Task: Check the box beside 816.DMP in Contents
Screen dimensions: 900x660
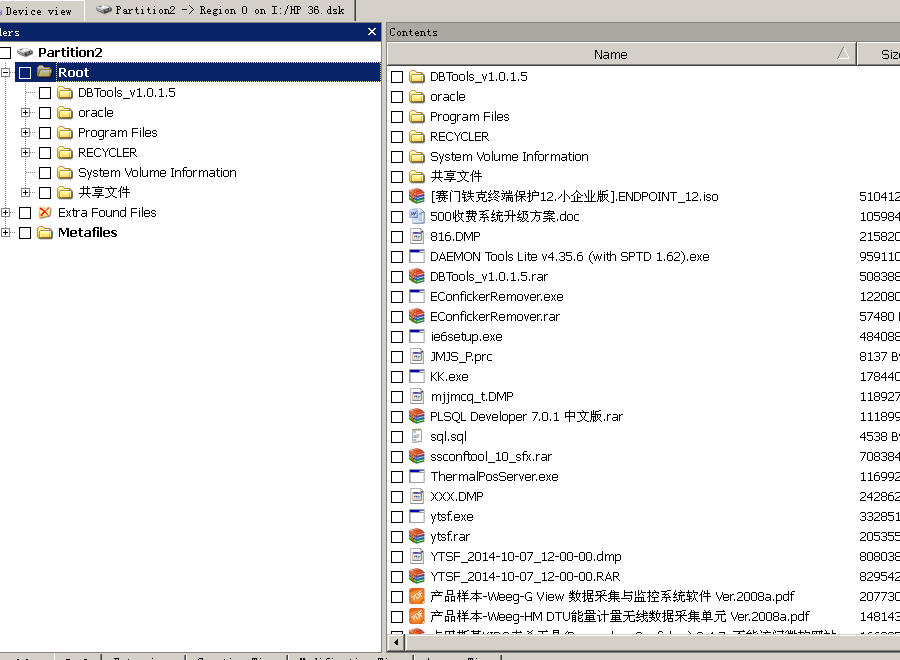Action: tap(397, 237)
